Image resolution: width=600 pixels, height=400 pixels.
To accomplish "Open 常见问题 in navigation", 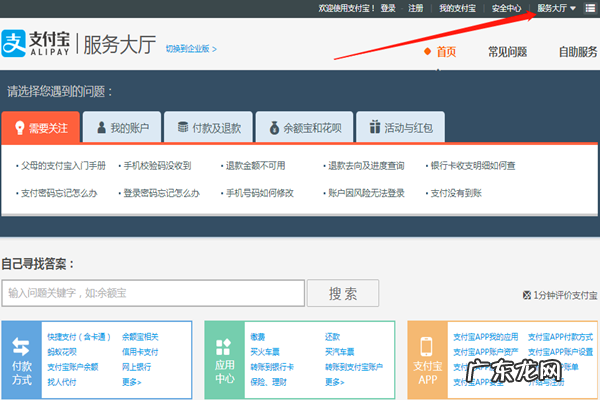I will point(507,52).
